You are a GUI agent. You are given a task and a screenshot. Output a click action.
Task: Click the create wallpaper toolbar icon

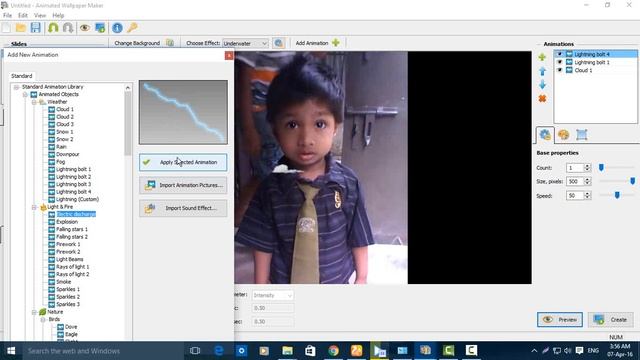pyautogui.click(x=100, y=28)
